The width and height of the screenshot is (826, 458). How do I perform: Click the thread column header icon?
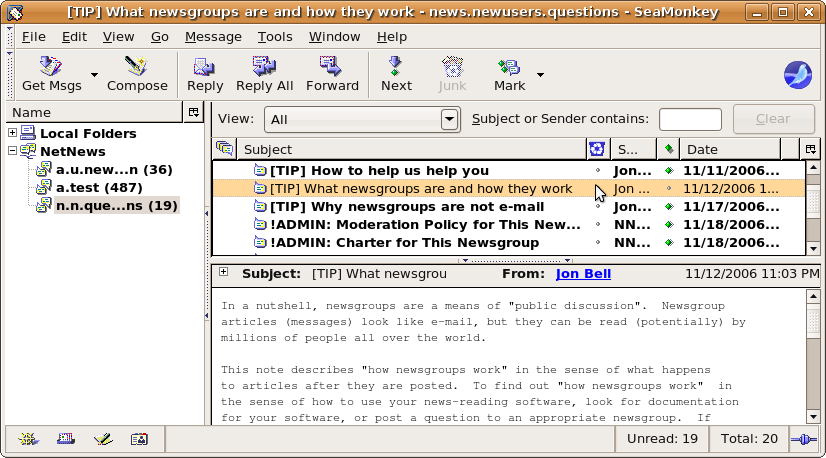[225, 150]
